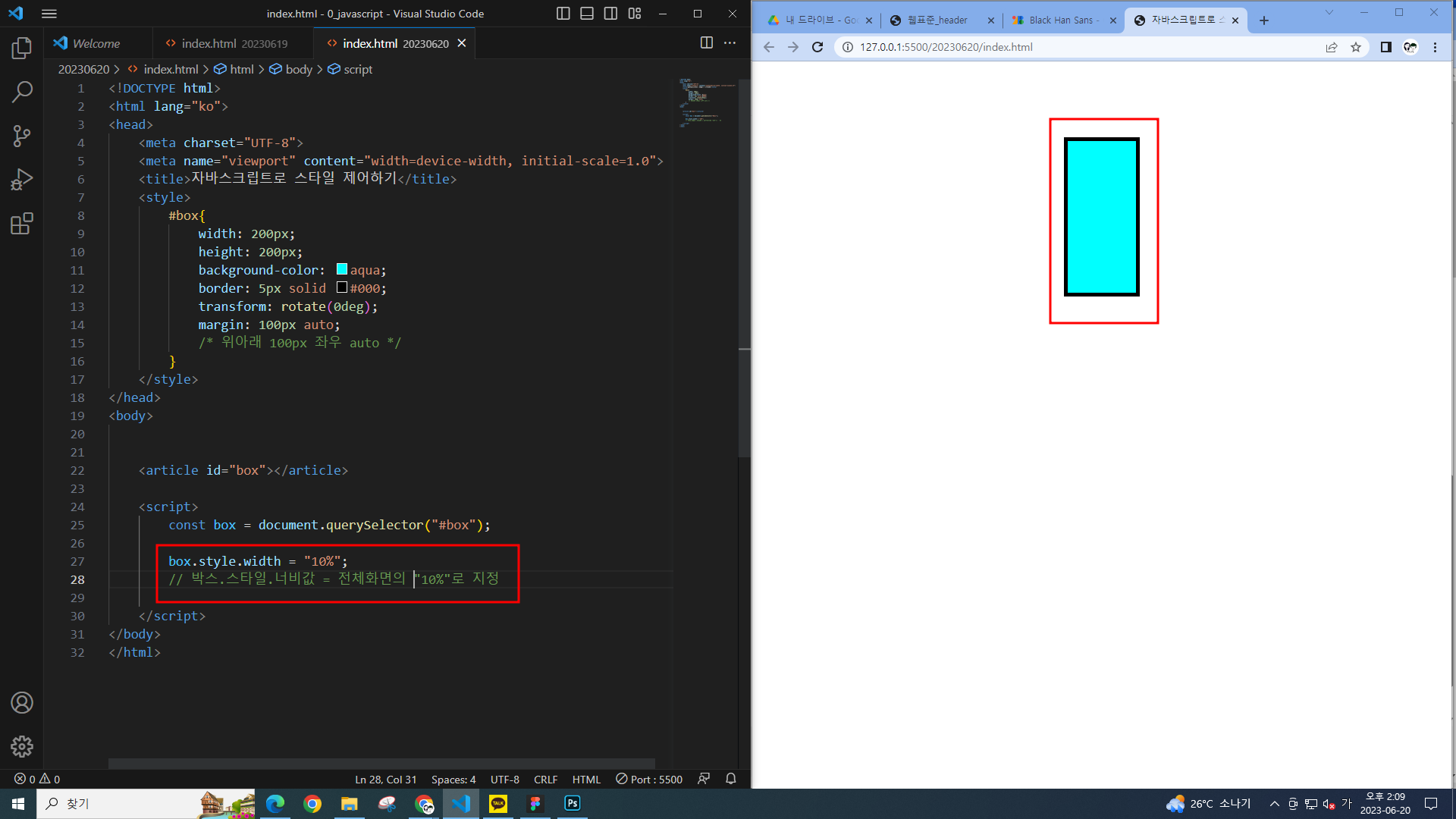Click the aqua color swatch in code
The height and width of the screenshot is (819, 1456).
[342, 269]
